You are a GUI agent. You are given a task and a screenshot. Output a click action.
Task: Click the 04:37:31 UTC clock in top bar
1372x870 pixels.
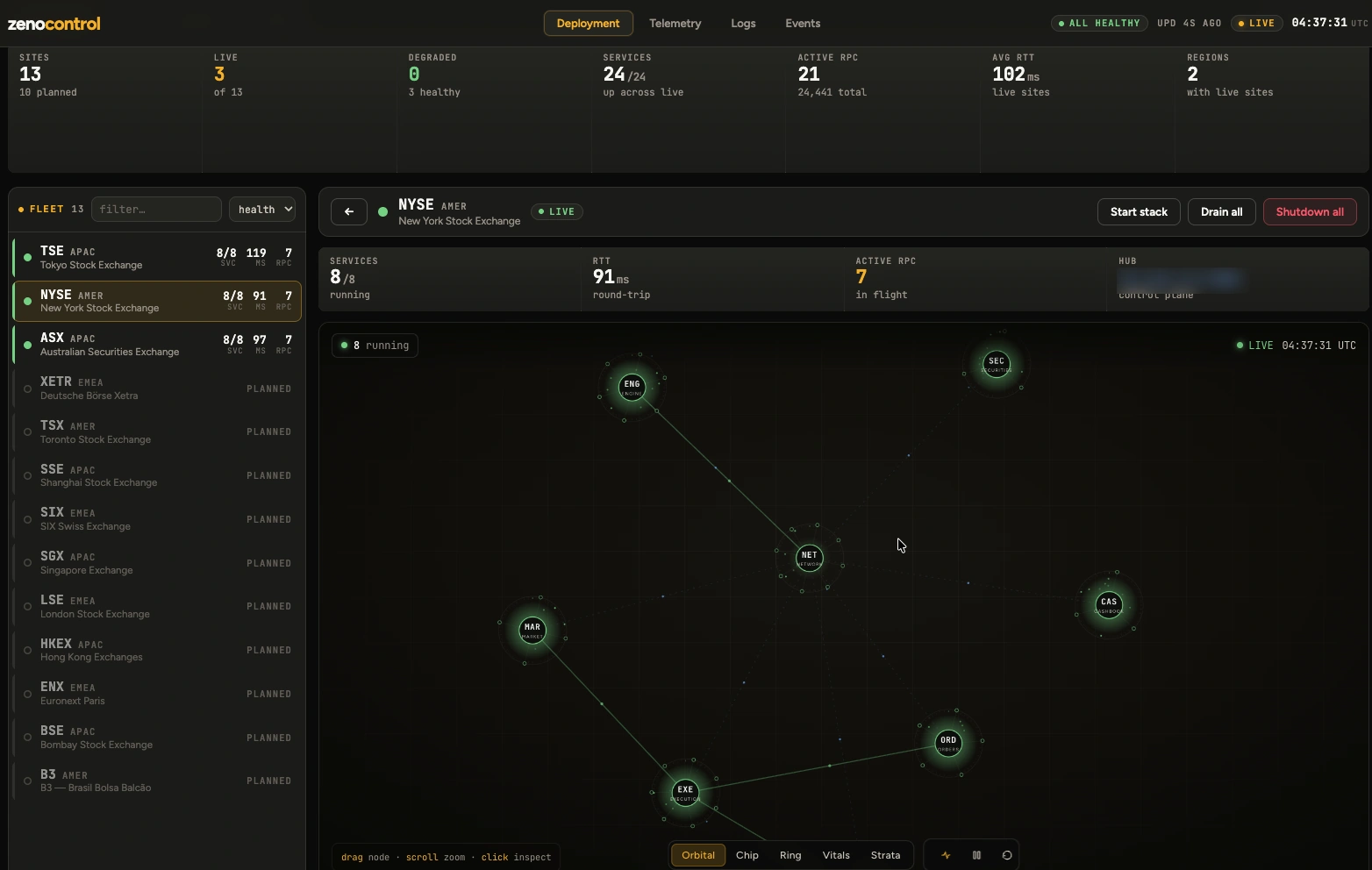pos(1329,23)
